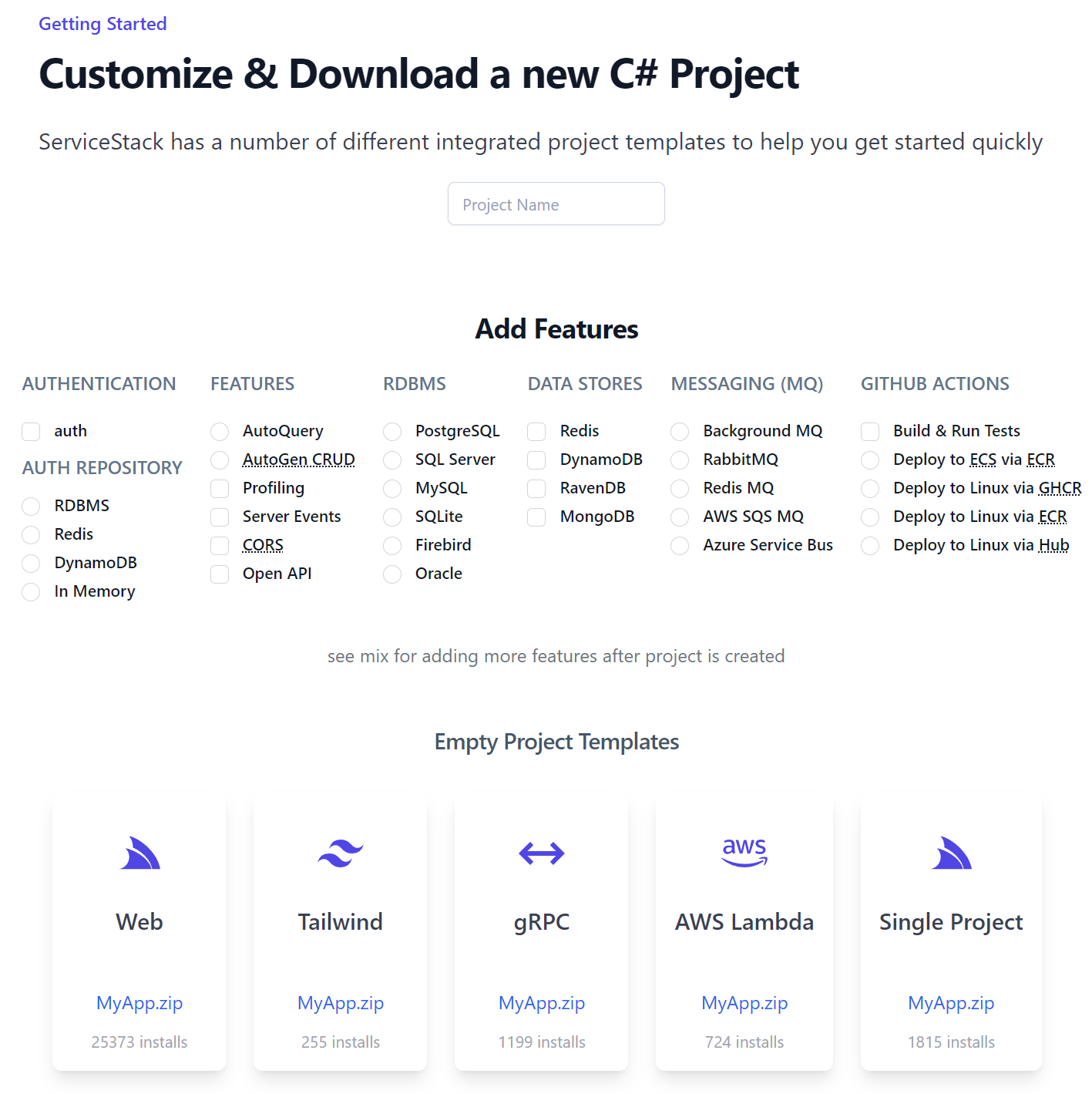This screenshot has width=1092, height=1094.
Task: Select Deploy to Linux via Hub
Action: (x=870, y=546)
